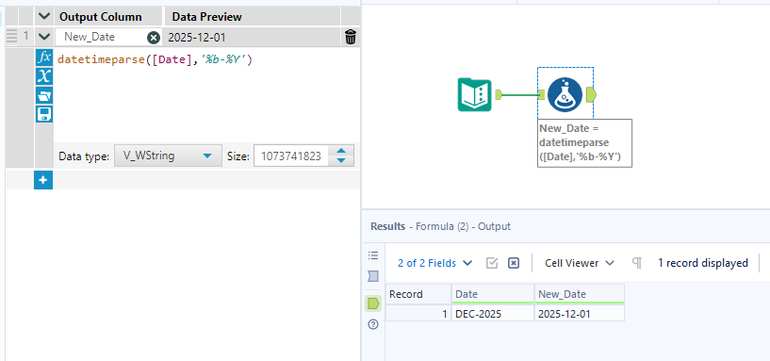Open the Results help question icon
The width and height of the screenshot is (770, 361).
click(x=373, y=324)
